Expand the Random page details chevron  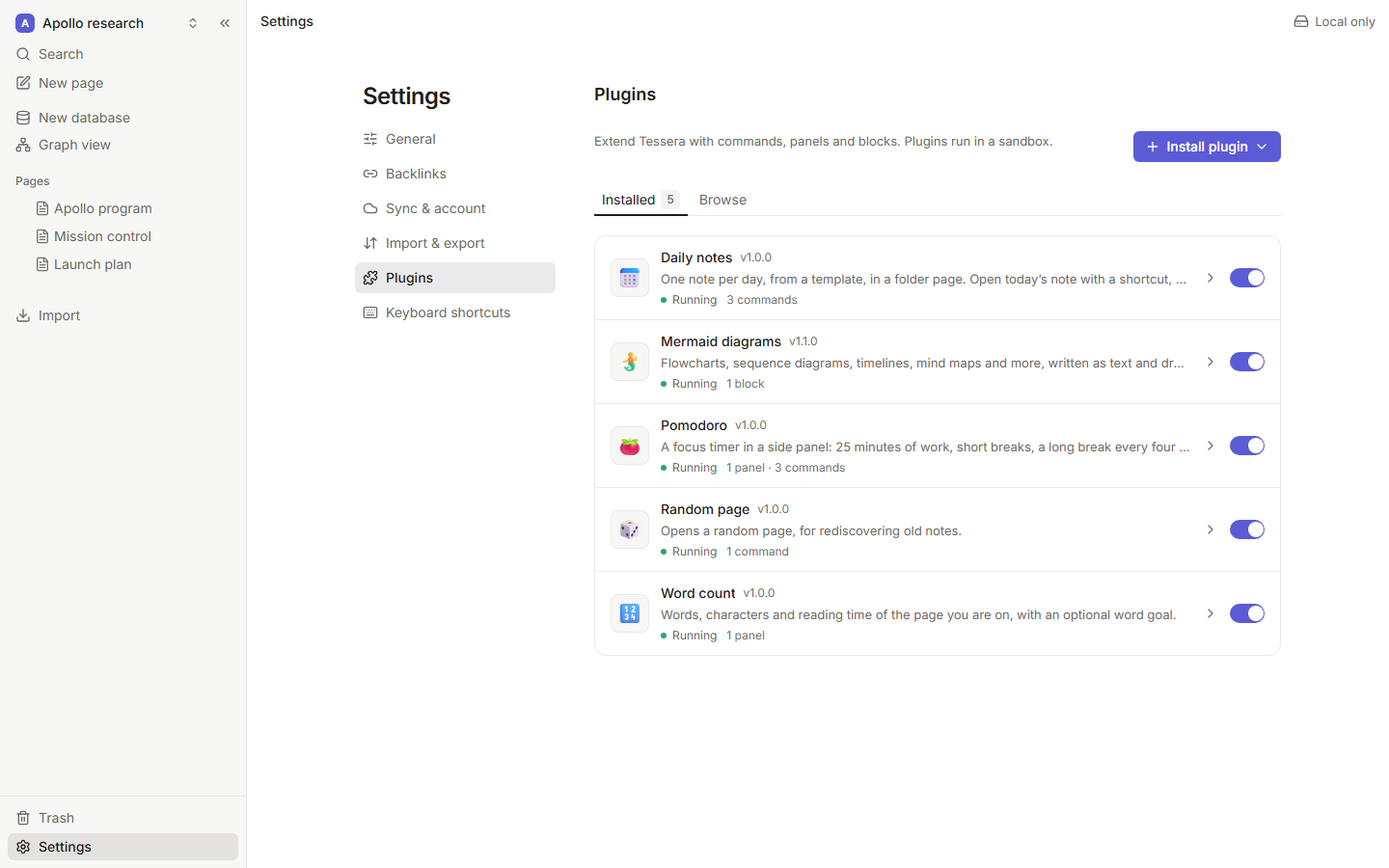coord(1211,529)
